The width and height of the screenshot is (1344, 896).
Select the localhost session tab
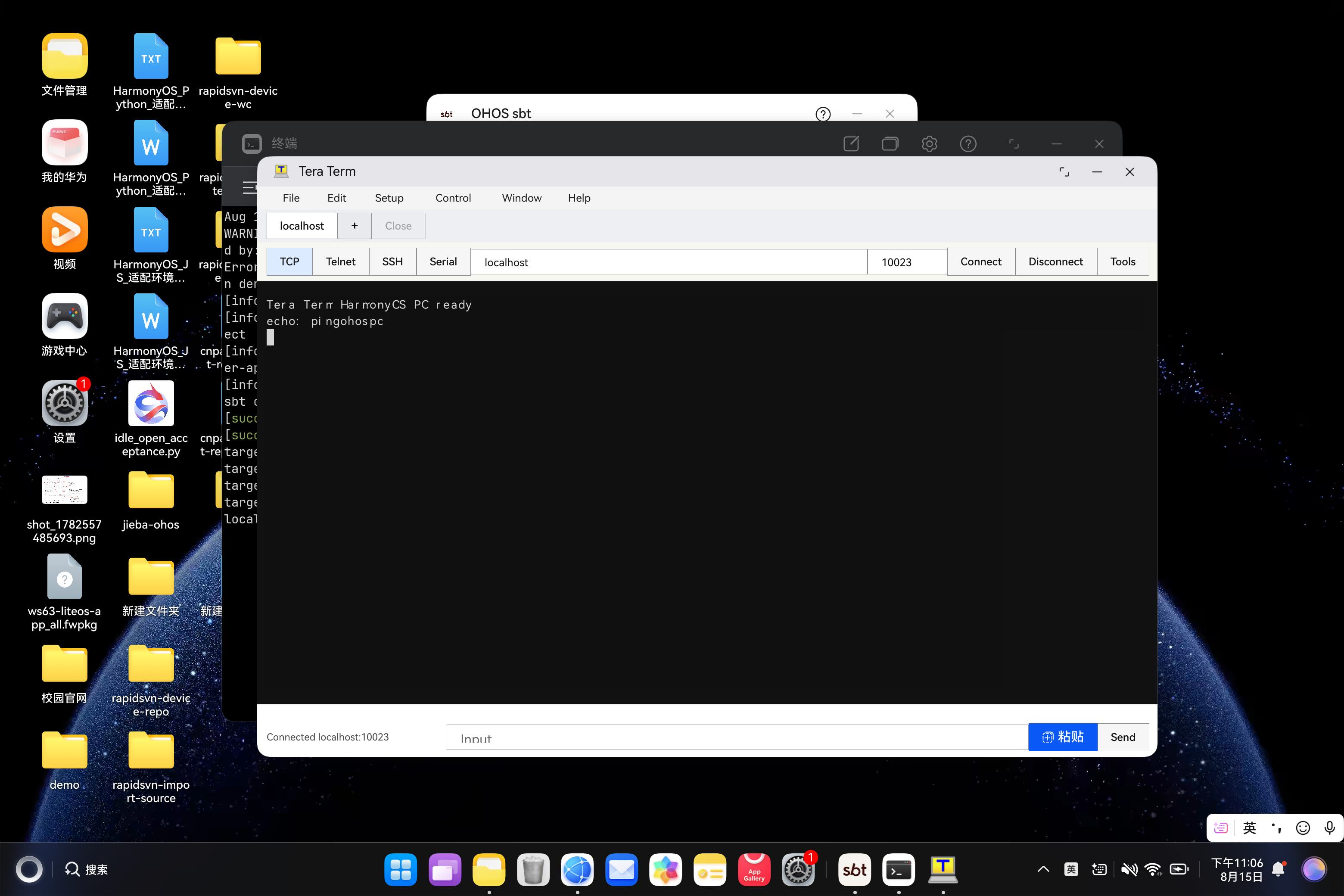coord(302,226)
